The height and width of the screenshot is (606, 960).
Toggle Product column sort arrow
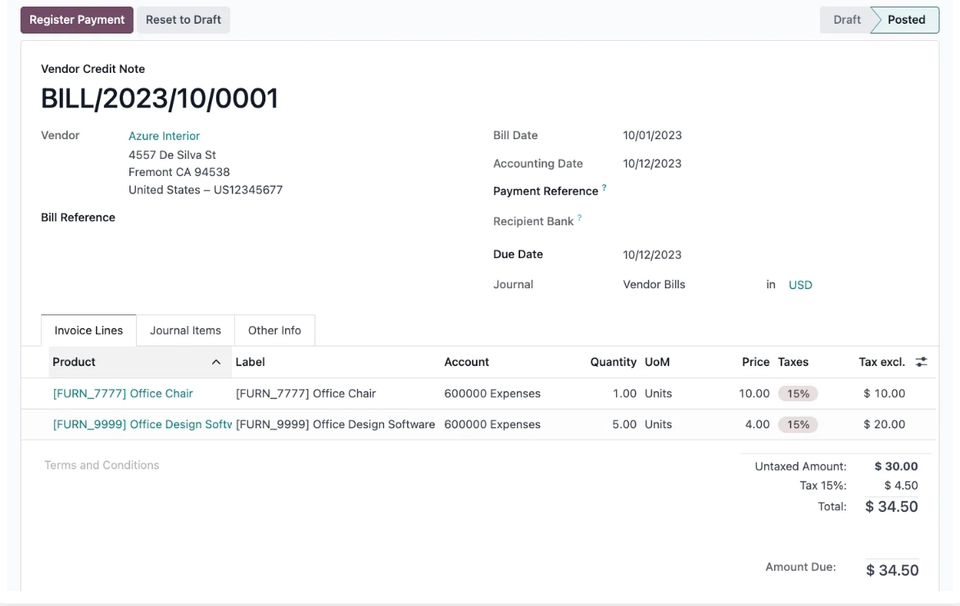pos(216,362)
